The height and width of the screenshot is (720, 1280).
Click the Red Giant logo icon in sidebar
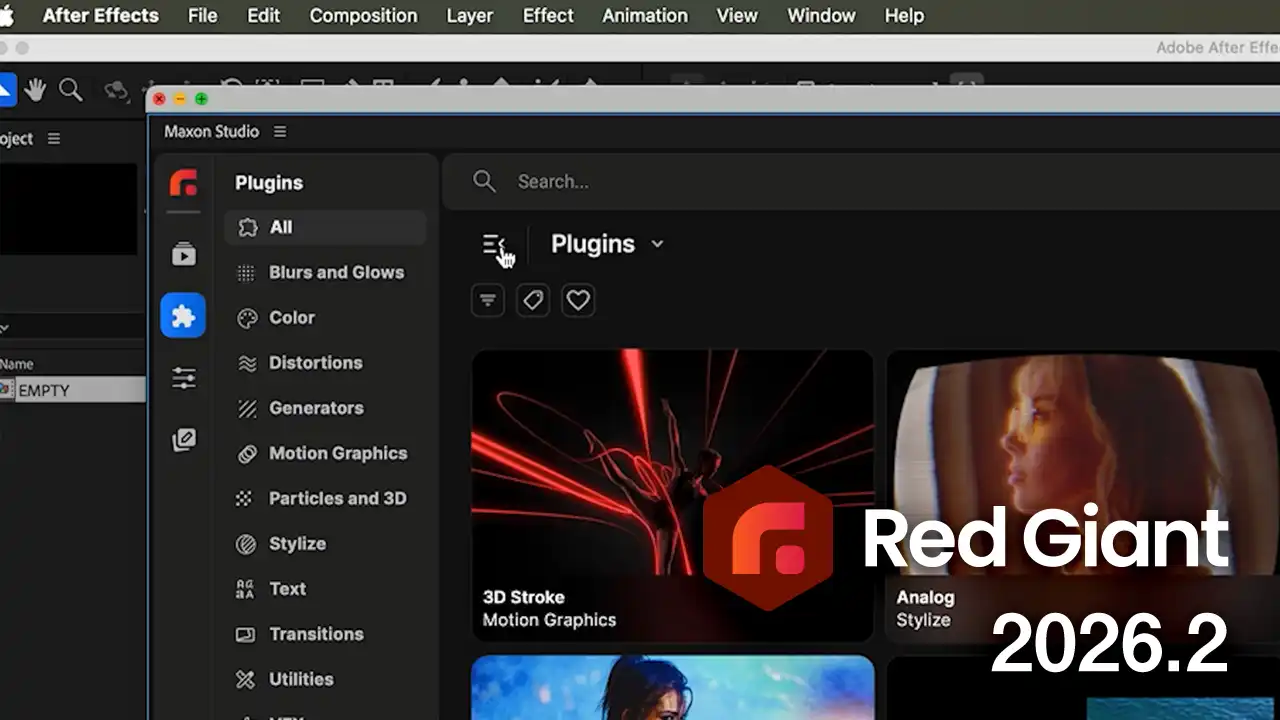pyautogui.click(x=183, y=183)
